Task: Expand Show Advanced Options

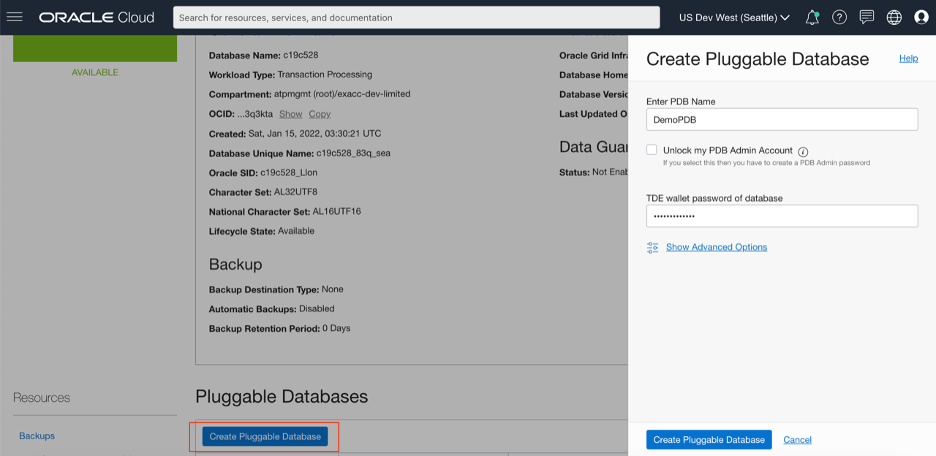Action: (x=716, y=247)
